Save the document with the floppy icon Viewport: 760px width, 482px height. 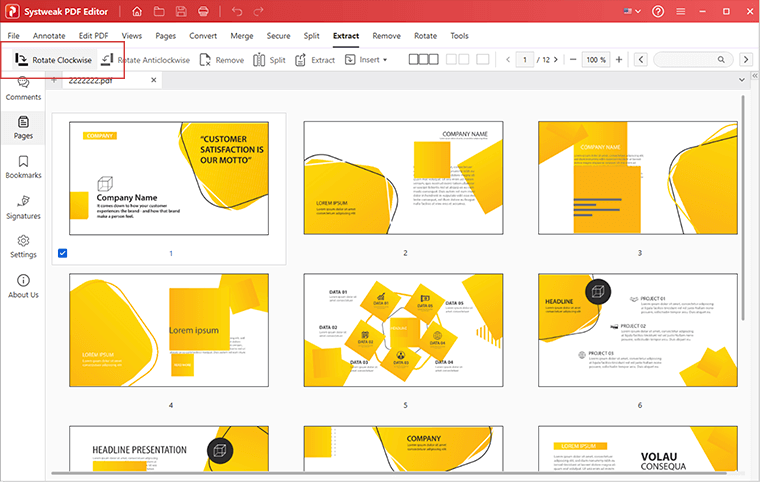click(181, 11)
